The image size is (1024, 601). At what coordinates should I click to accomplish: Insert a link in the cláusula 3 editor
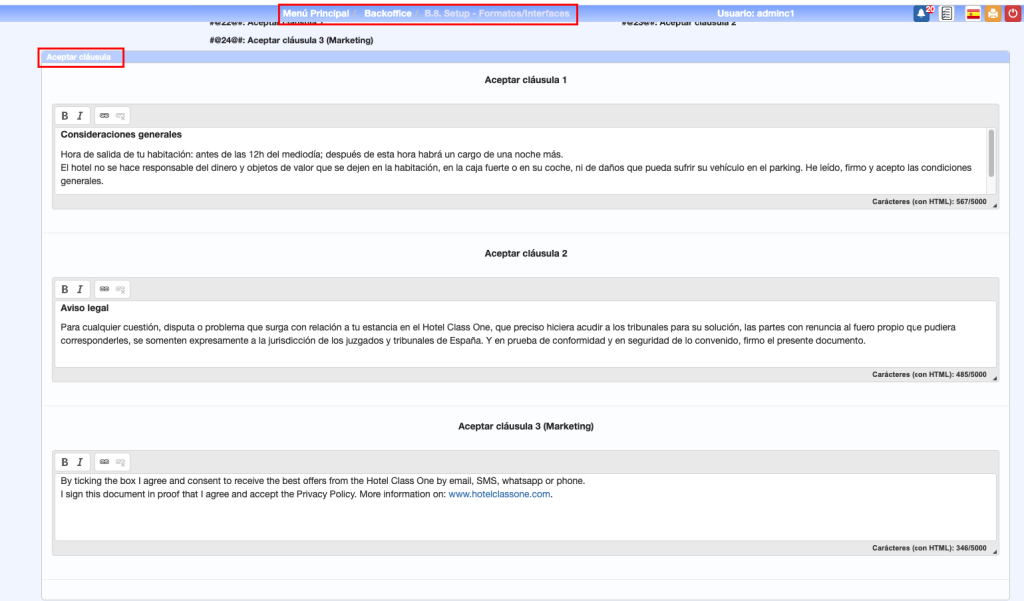[104, 463]
